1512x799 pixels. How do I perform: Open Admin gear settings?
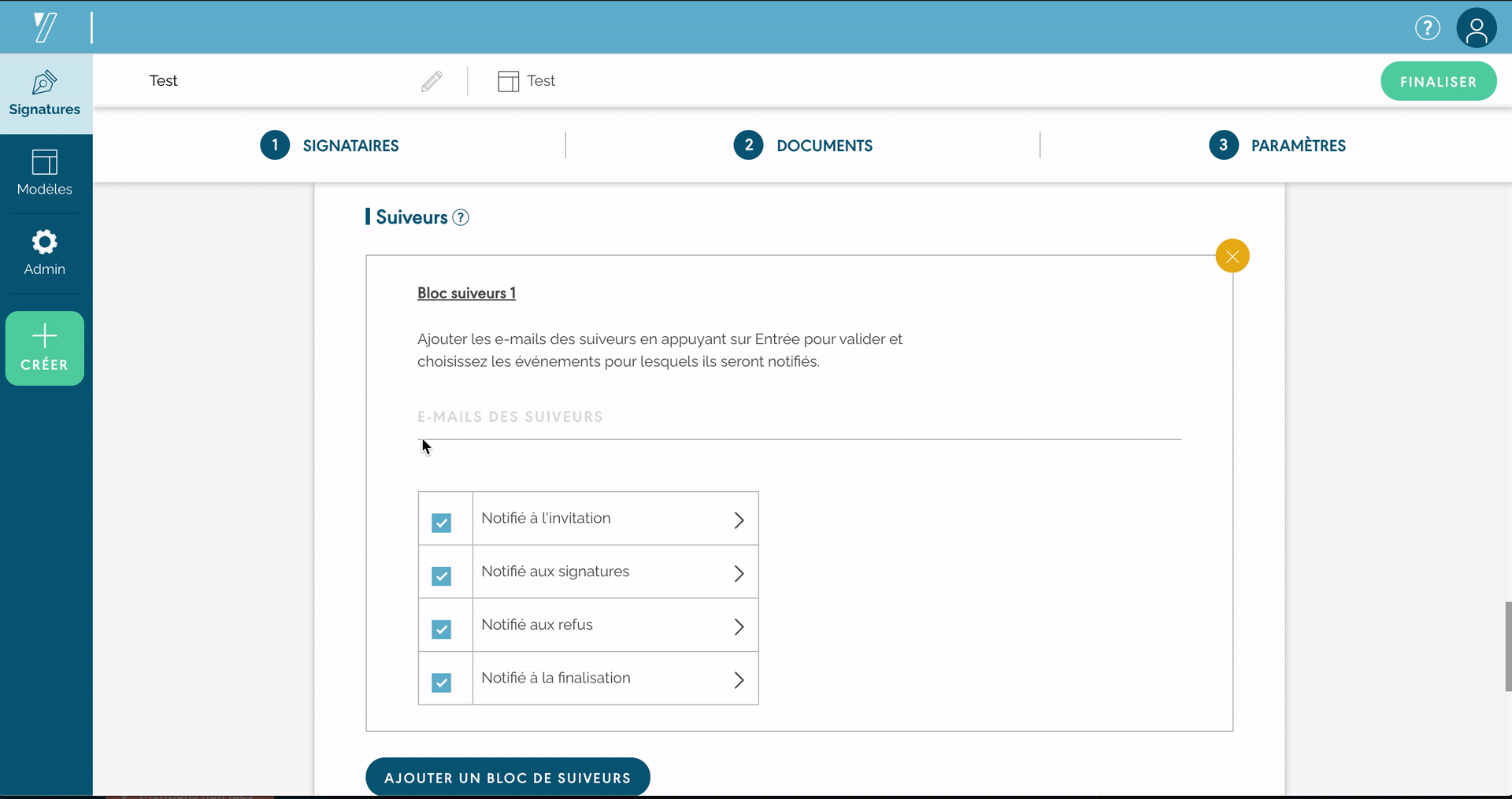(x=45, y=253)
